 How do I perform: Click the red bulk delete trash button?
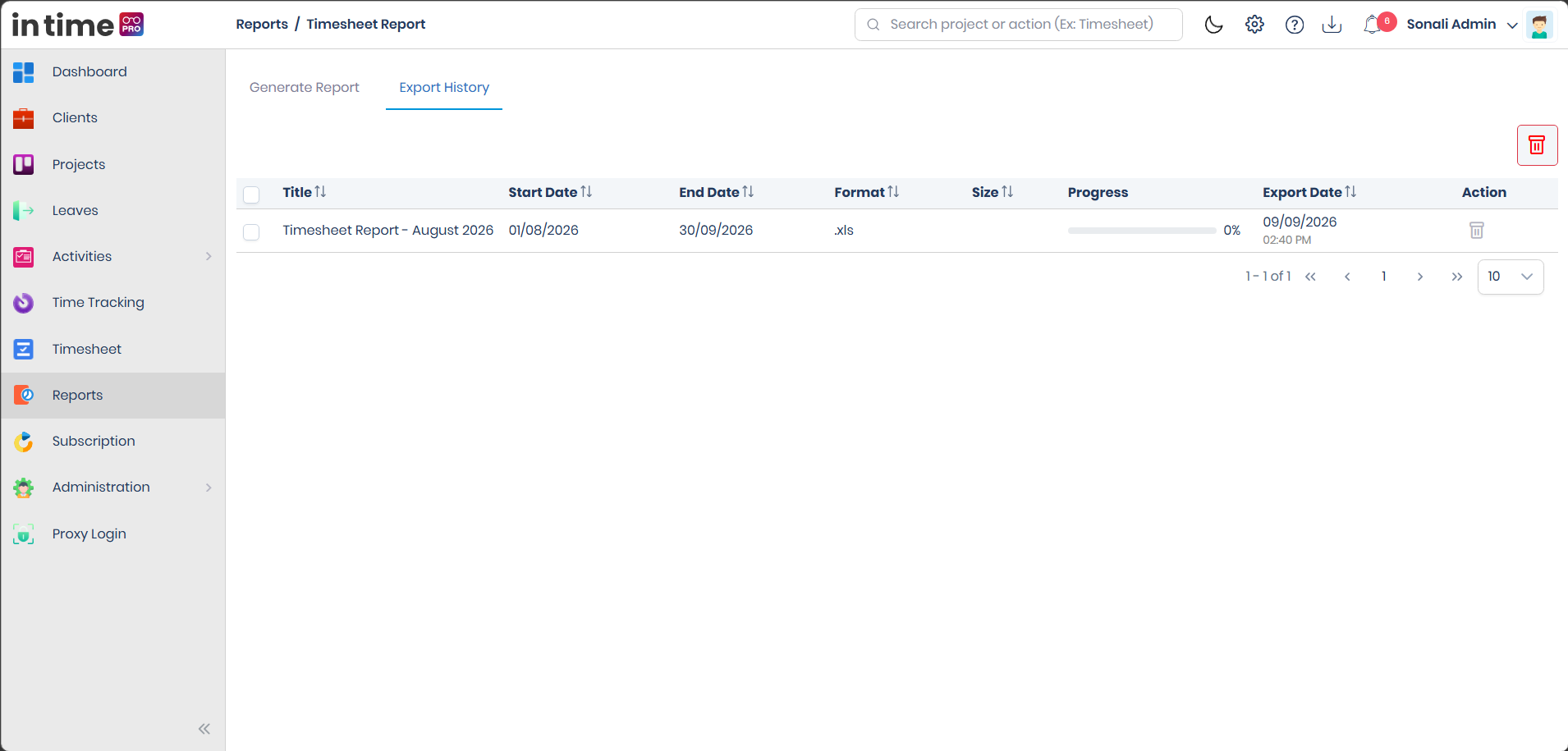click(1537, 145)
